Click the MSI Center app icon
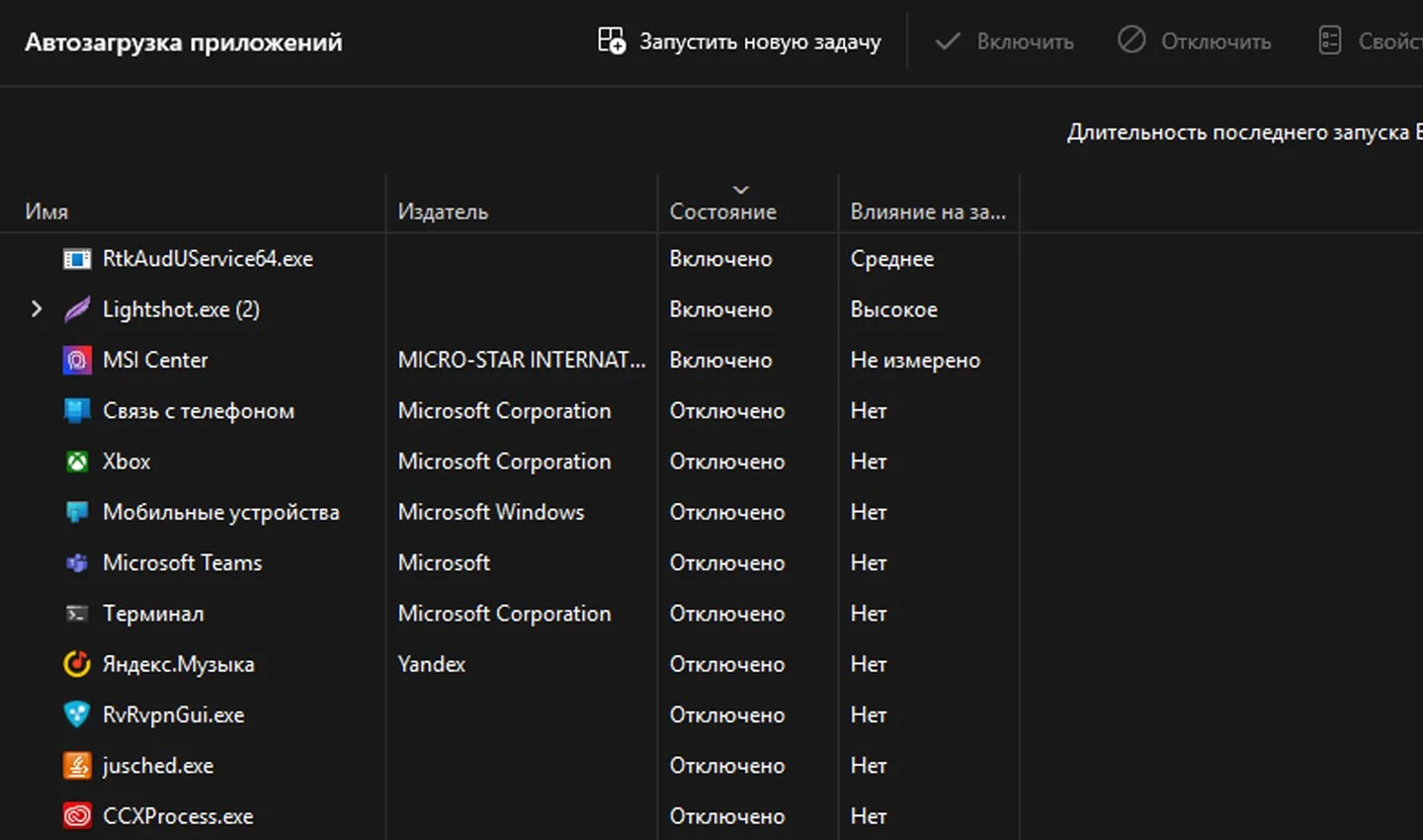This screenshot has height=840, width=1423. tap(77, 360)
